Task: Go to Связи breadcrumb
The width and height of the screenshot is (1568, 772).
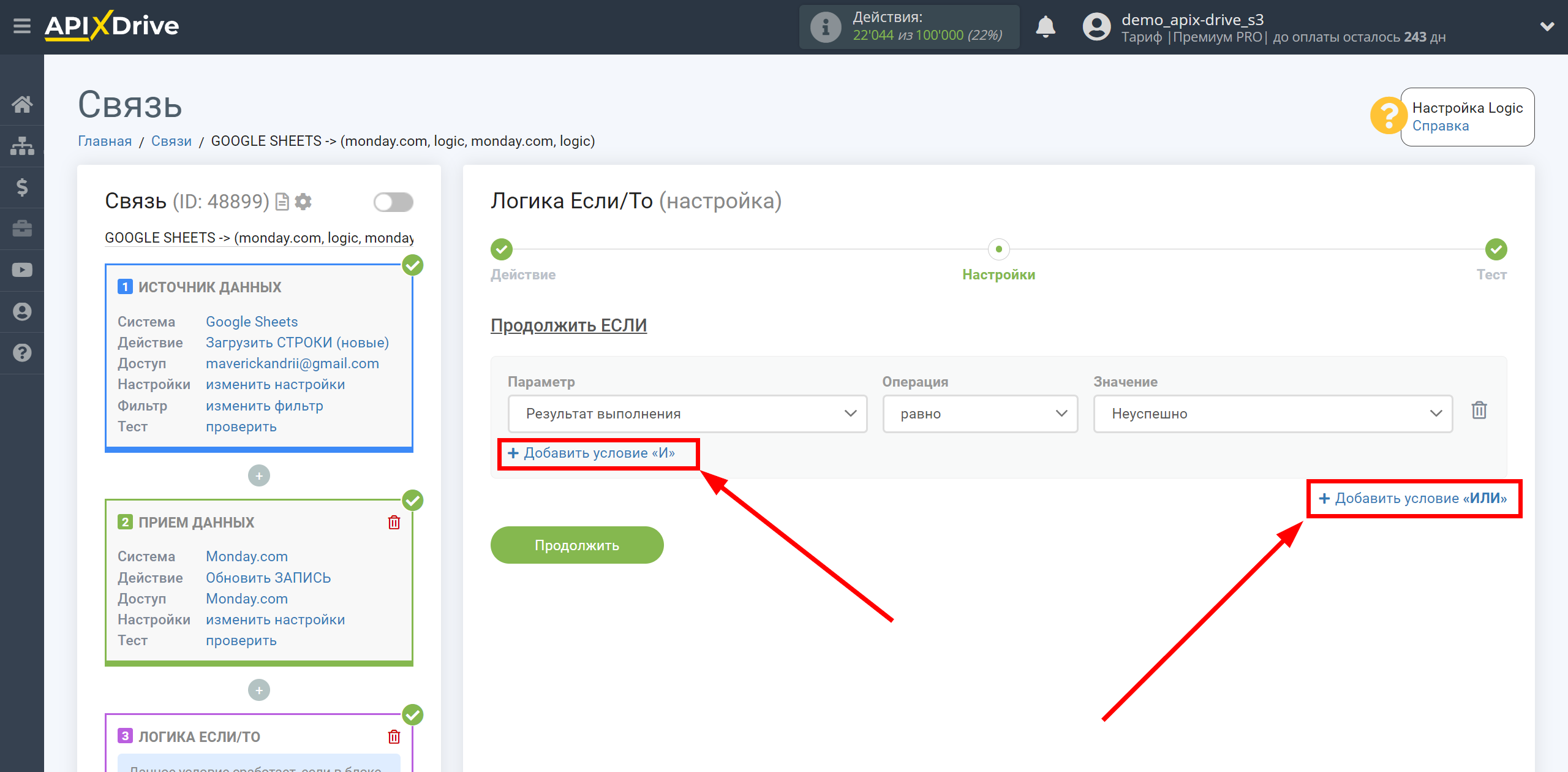Action: click(x=171, y=141)
